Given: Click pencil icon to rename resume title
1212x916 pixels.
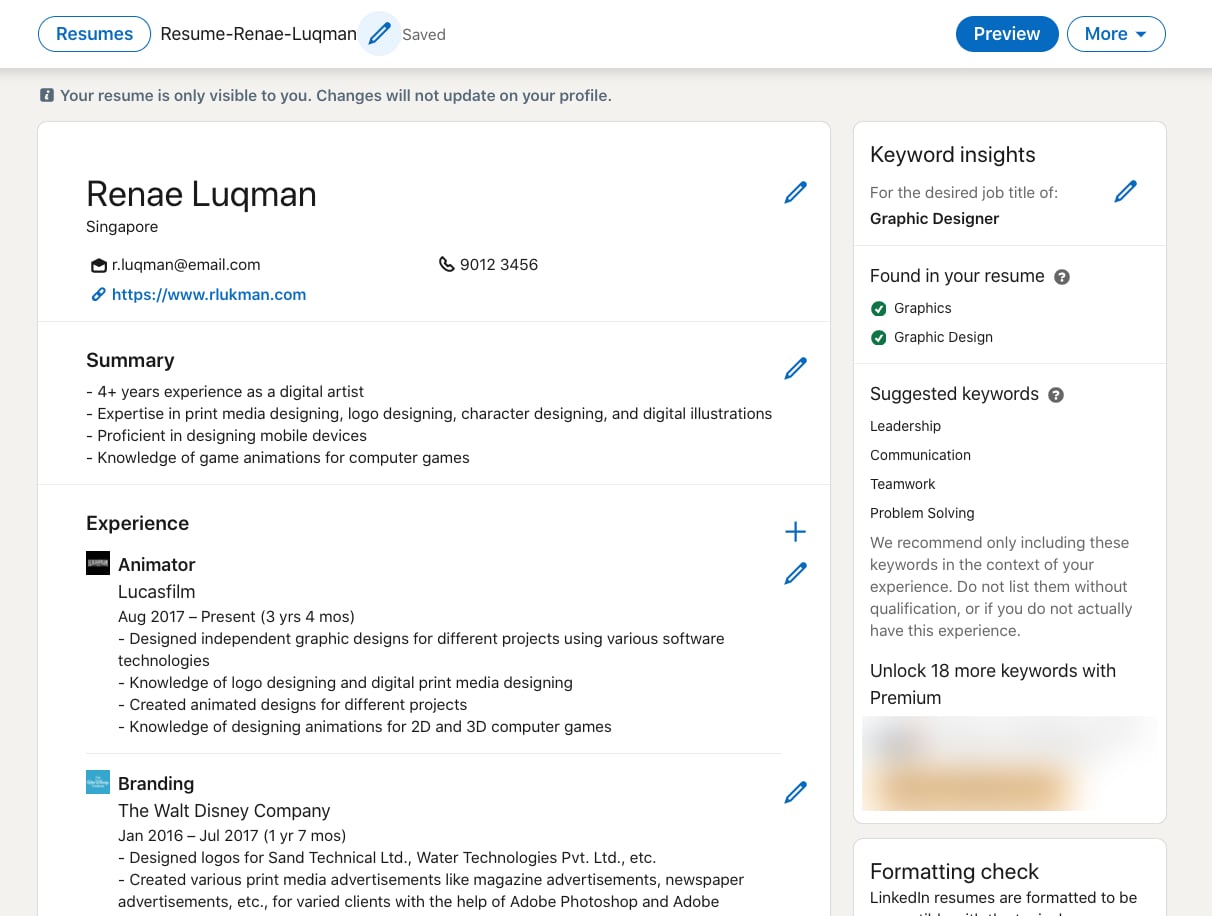Looking at the screenshot, I should [379, 34].
